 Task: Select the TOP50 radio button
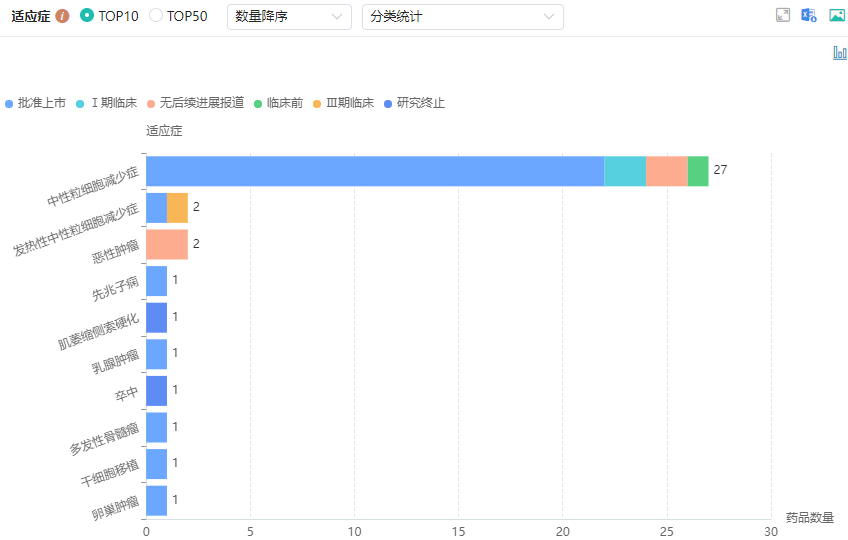156,16
